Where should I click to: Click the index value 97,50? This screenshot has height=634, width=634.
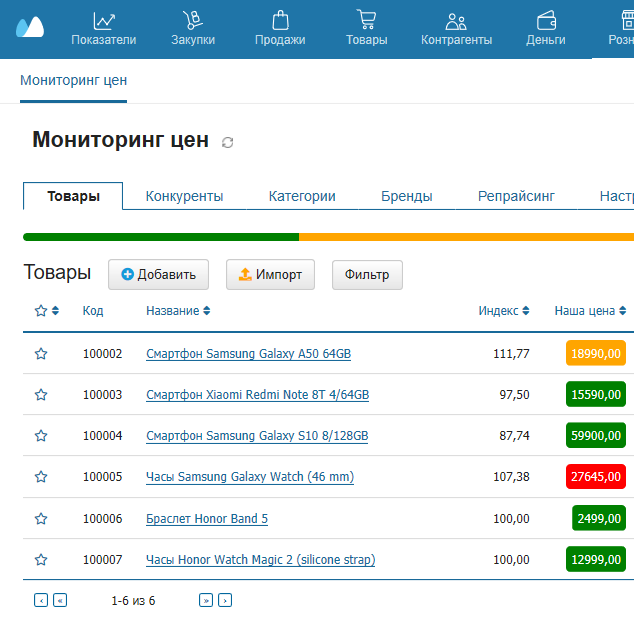pyautogui.click(x=514, y=395)
